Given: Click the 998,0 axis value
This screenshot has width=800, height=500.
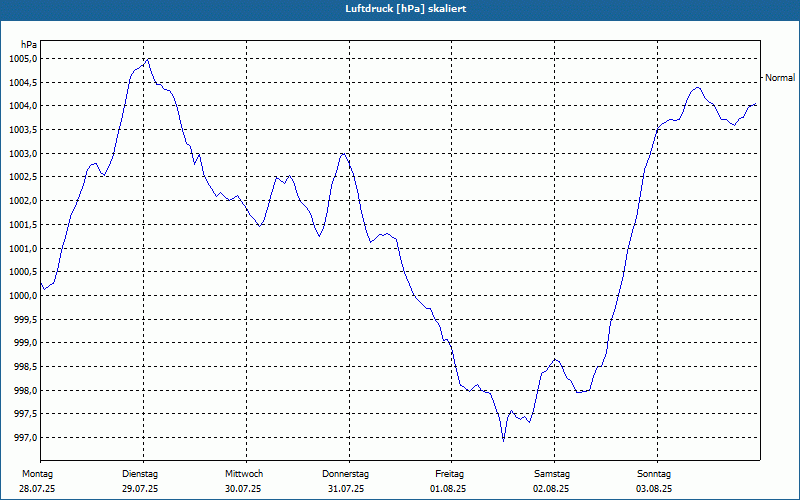Looking at the screenshot, I should click(x=25, y=390).
